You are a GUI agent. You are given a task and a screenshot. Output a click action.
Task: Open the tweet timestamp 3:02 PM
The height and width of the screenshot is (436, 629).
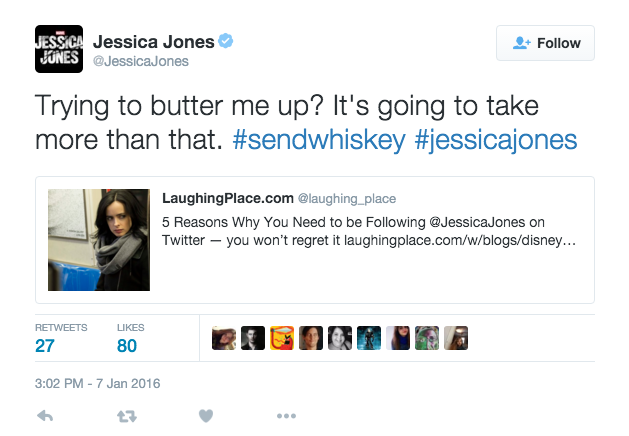[x=97, y=383]
